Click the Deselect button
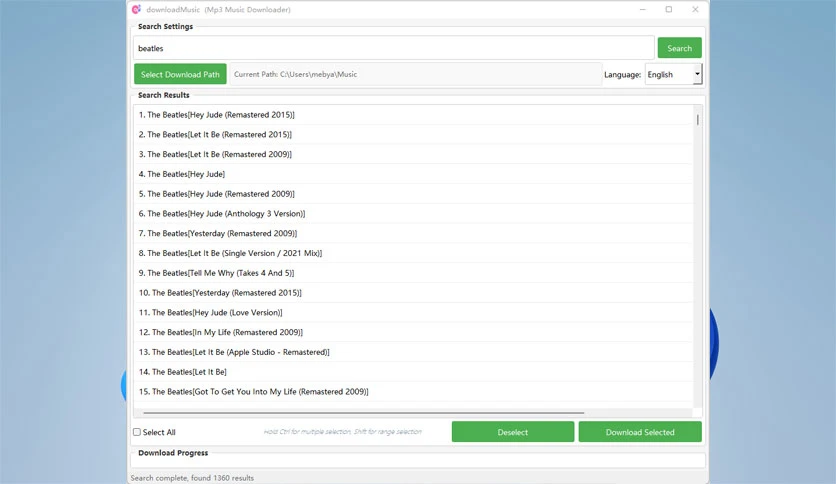 (x=513, y=432)
